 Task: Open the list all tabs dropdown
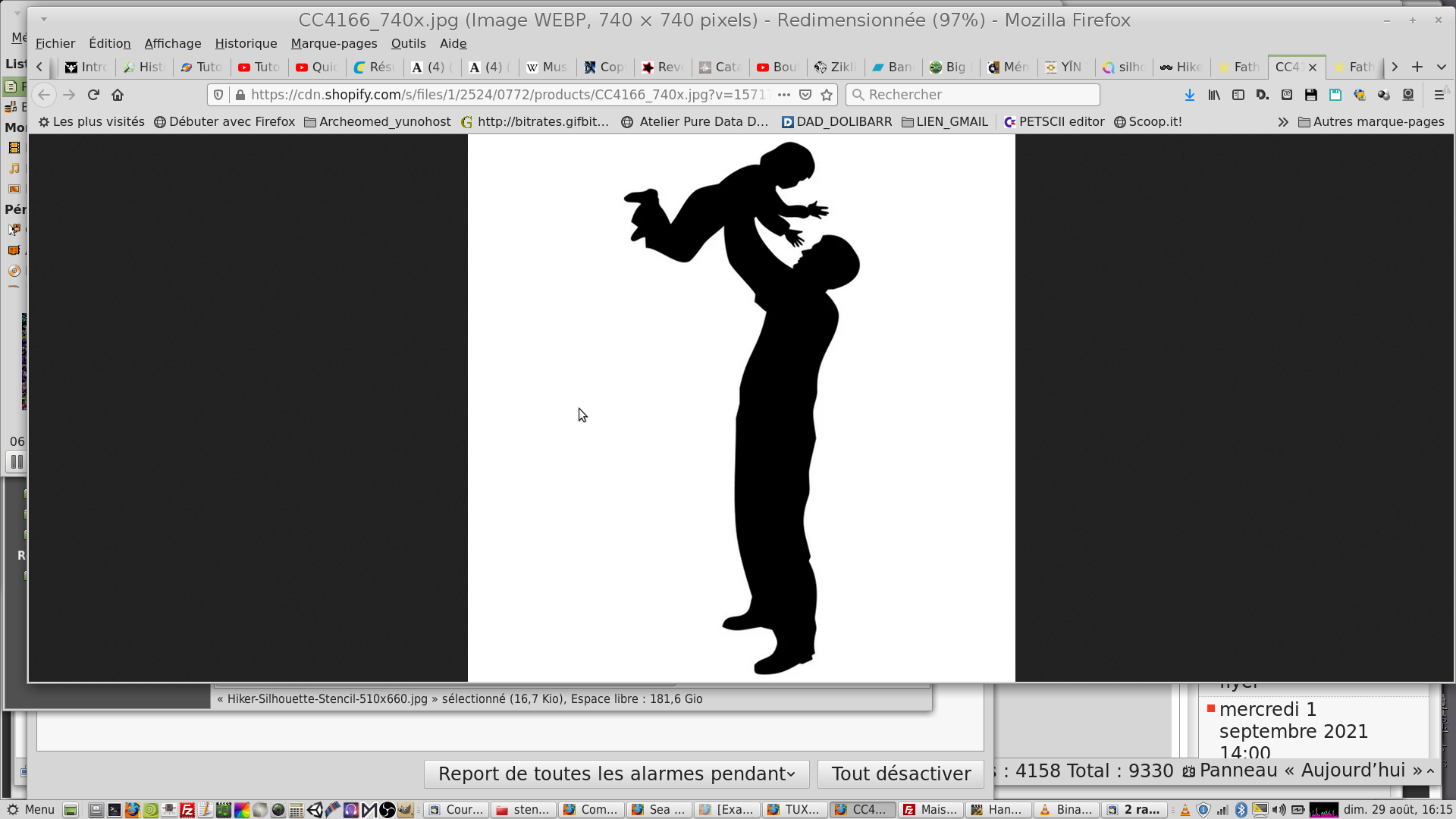click(x=1441, y=67)
